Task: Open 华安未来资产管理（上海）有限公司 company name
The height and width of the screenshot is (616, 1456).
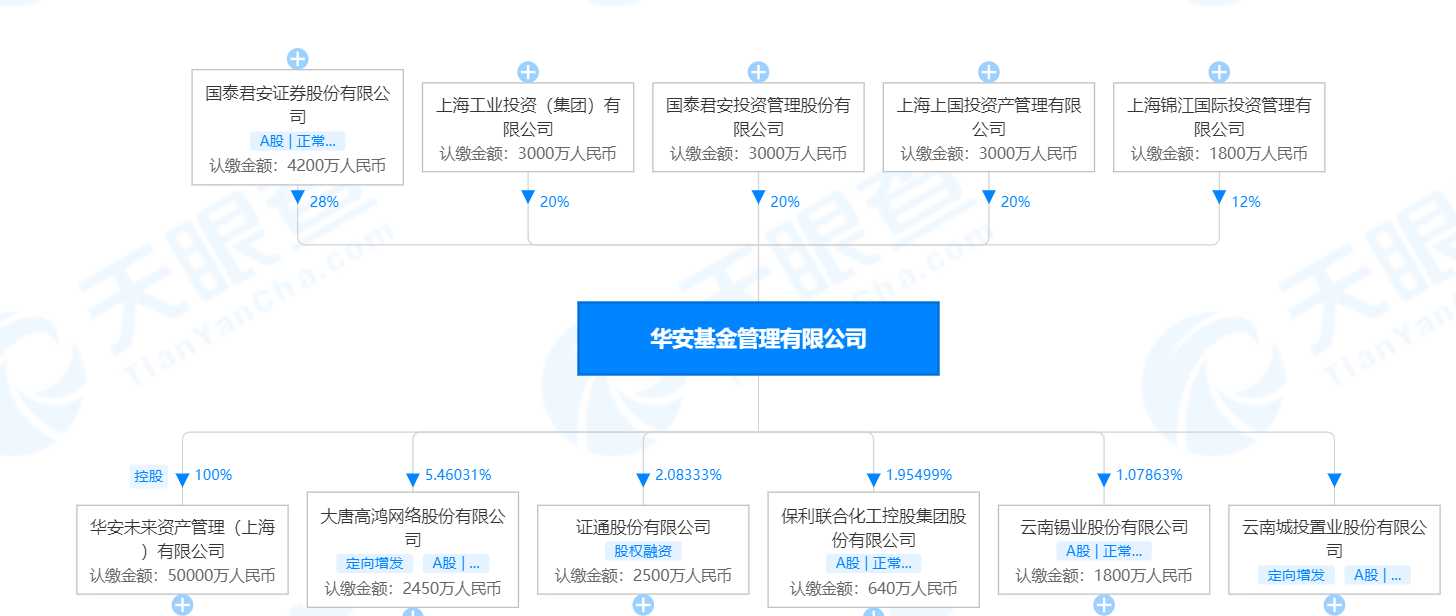Action: pos(182,539)
